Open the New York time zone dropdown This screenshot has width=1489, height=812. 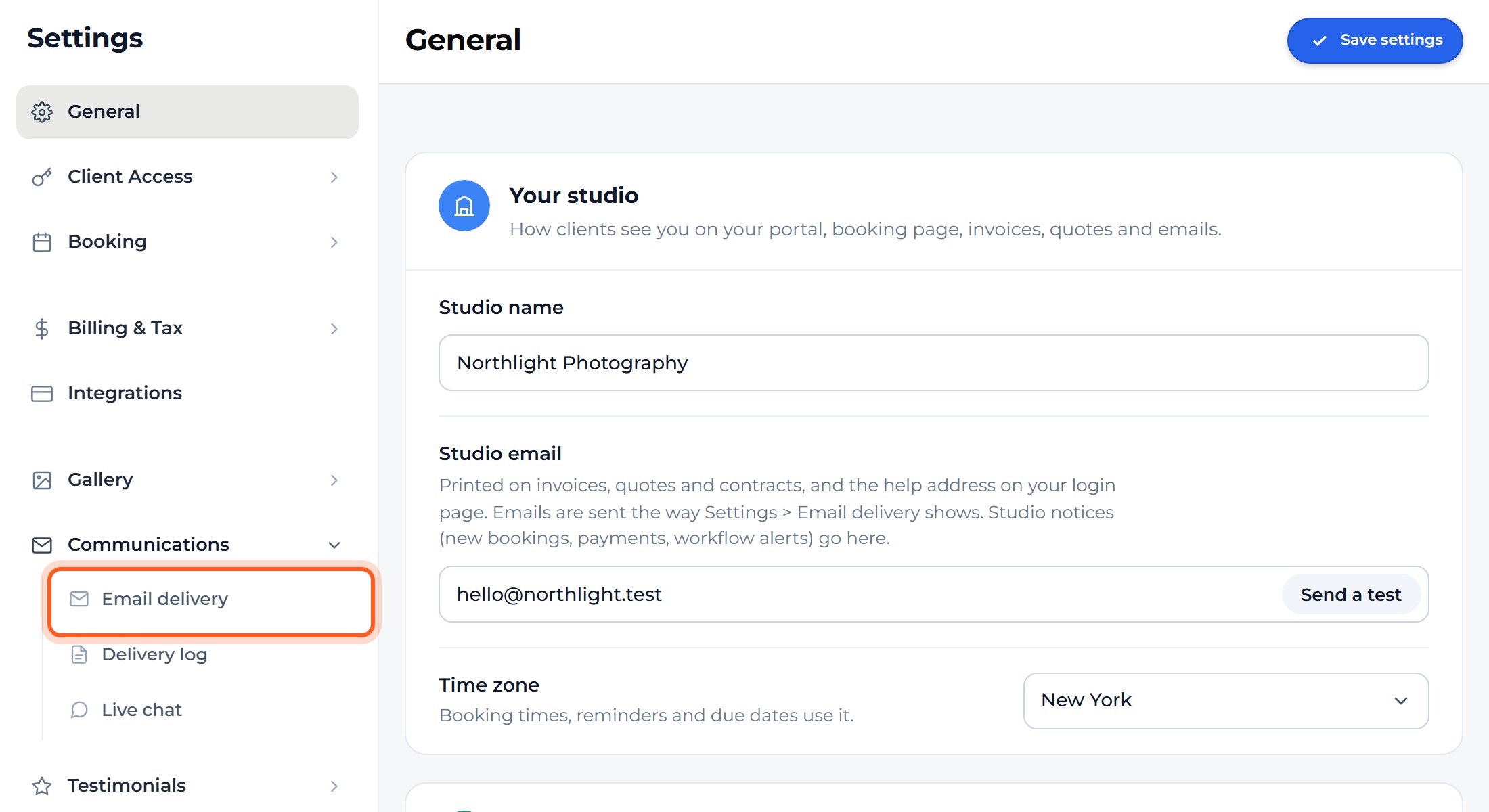(x=1226, y=701)
